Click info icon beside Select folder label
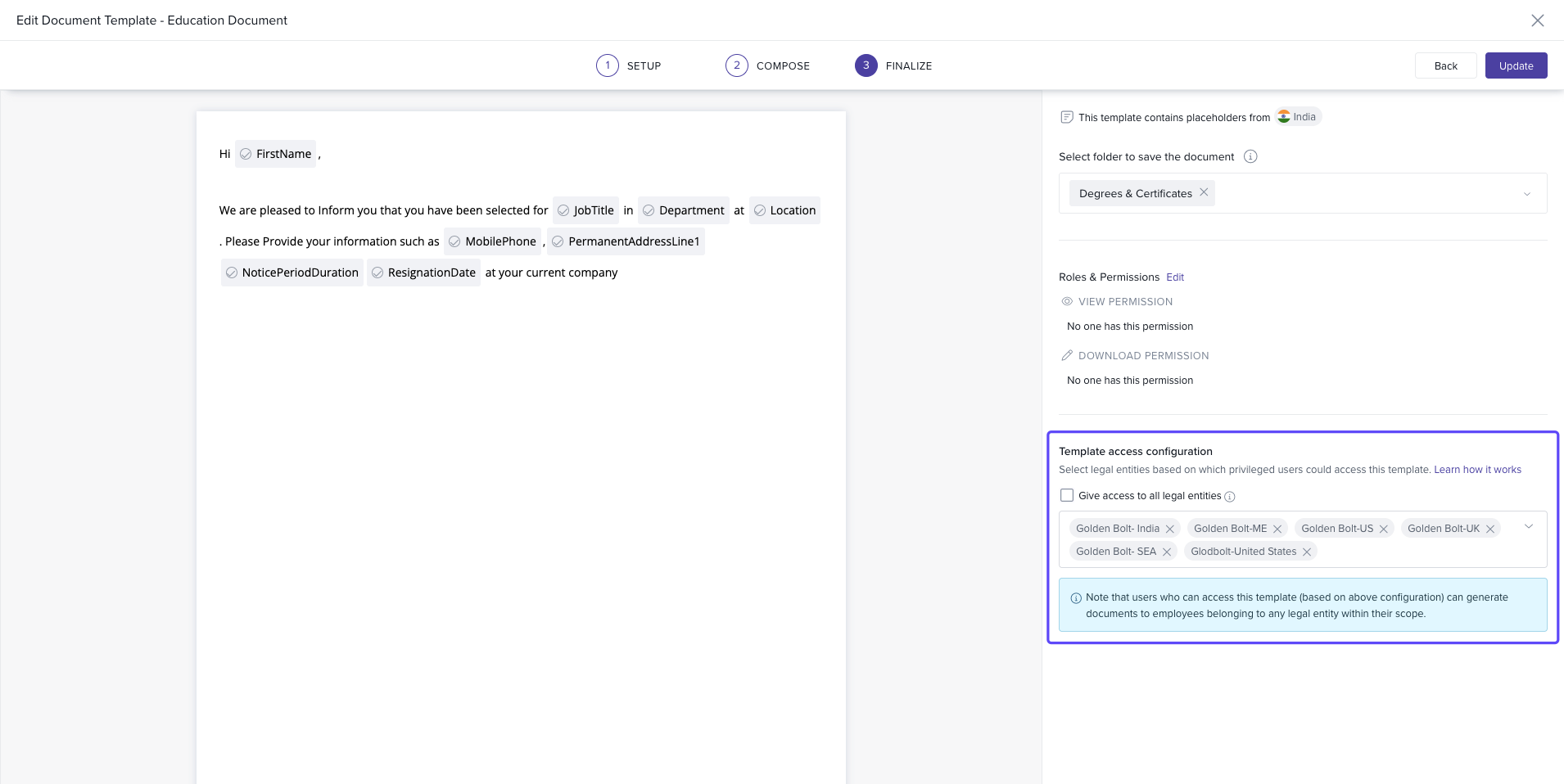This screenshot has height=784, width=1564. (x=1250, y=156)
